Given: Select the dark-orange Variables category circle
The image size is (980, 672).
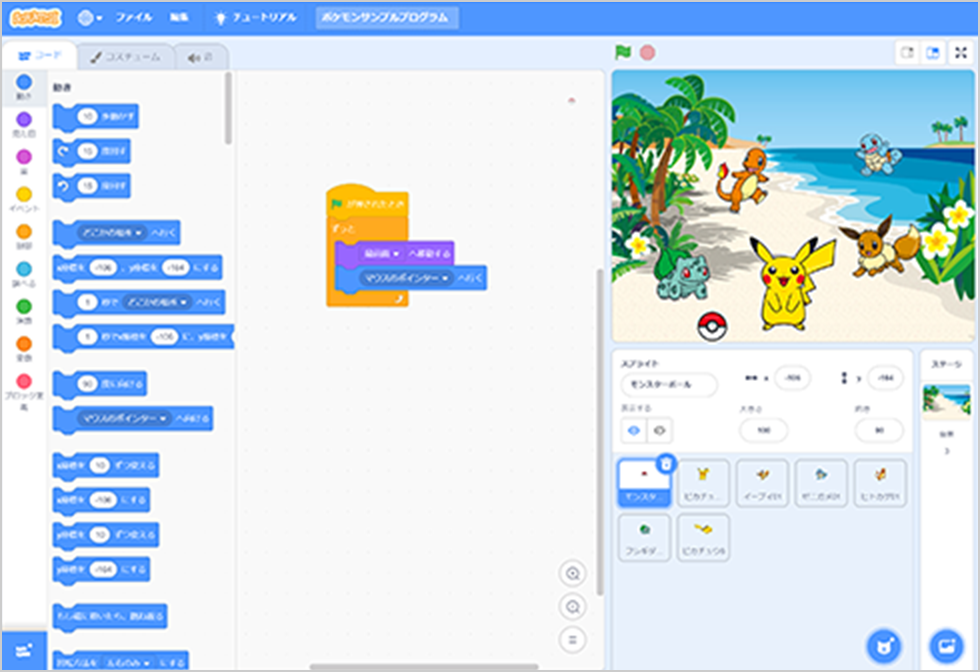Looking at the screenshot, I should pos(24,344).
